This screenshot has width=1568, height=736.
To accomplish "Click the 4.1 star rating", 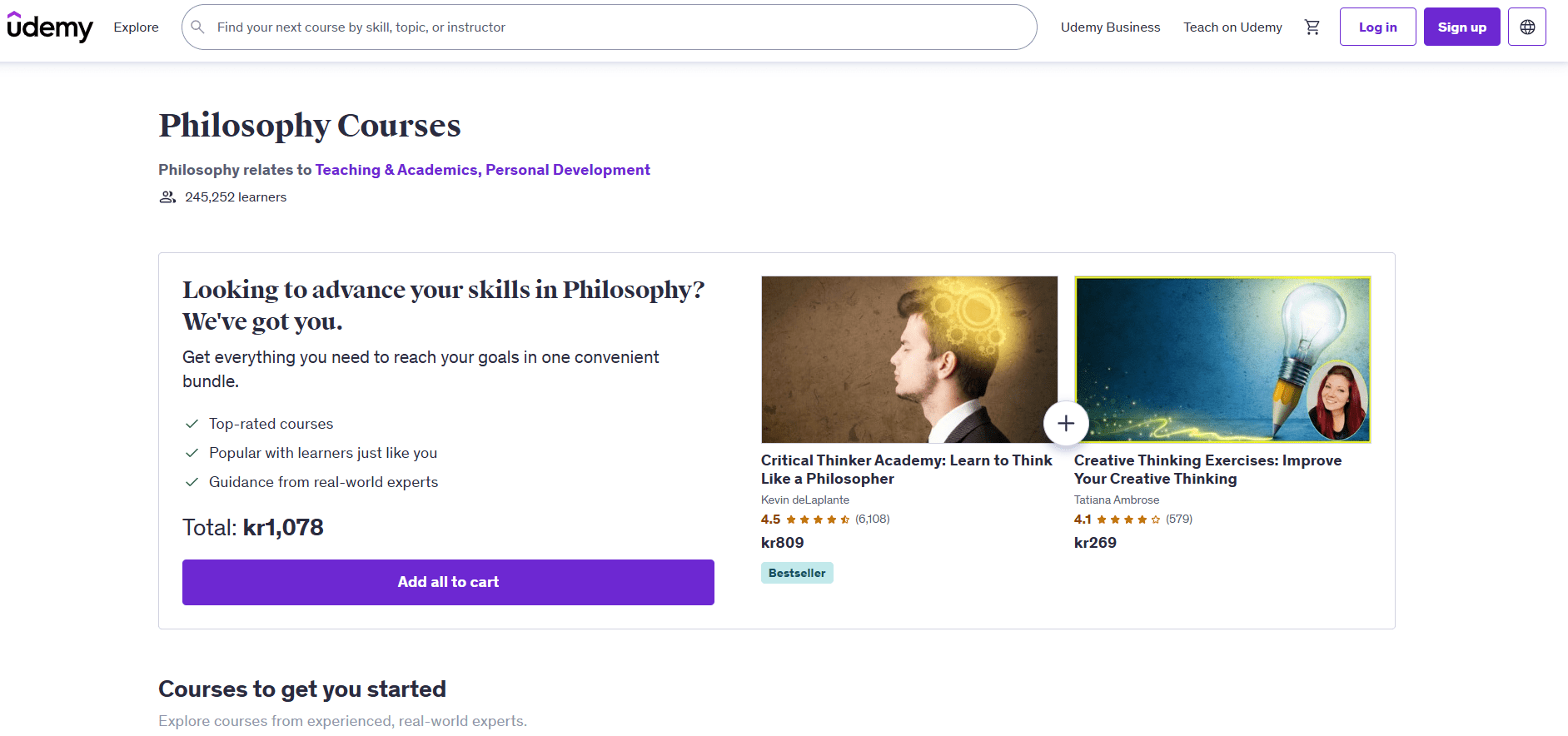I will click(x=1118, y=520).
